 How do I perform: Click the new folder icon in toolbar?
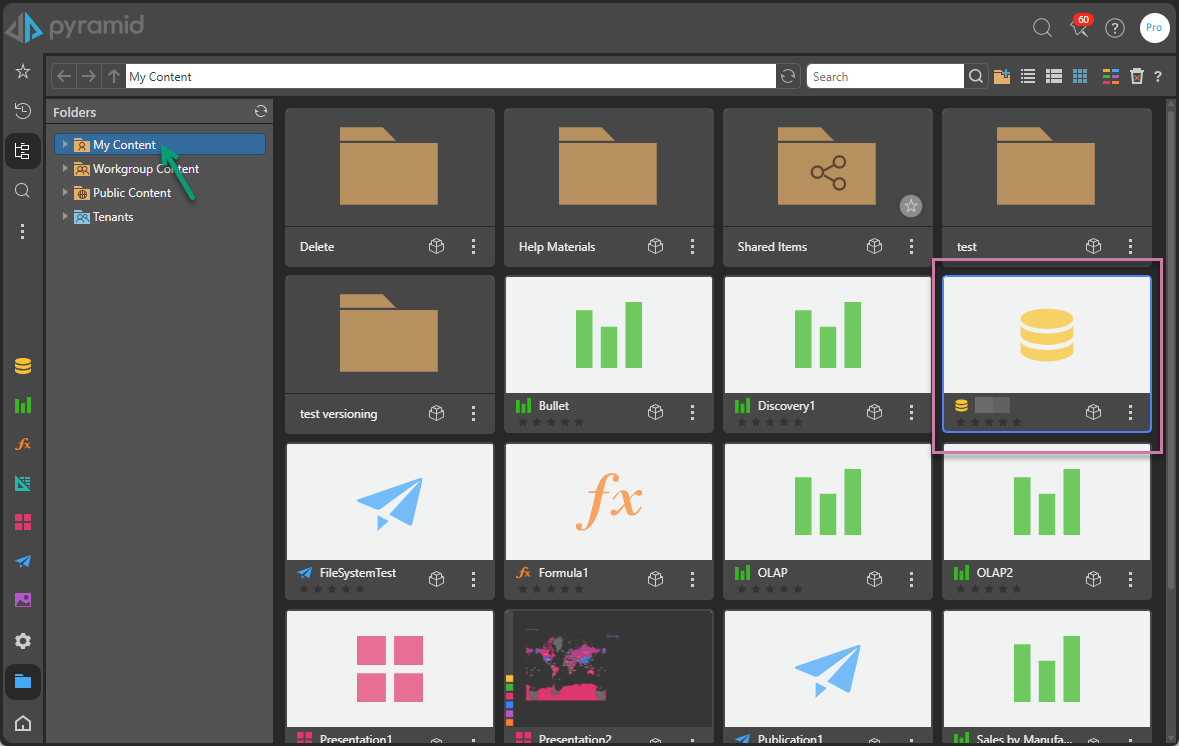pos(1001,76)
